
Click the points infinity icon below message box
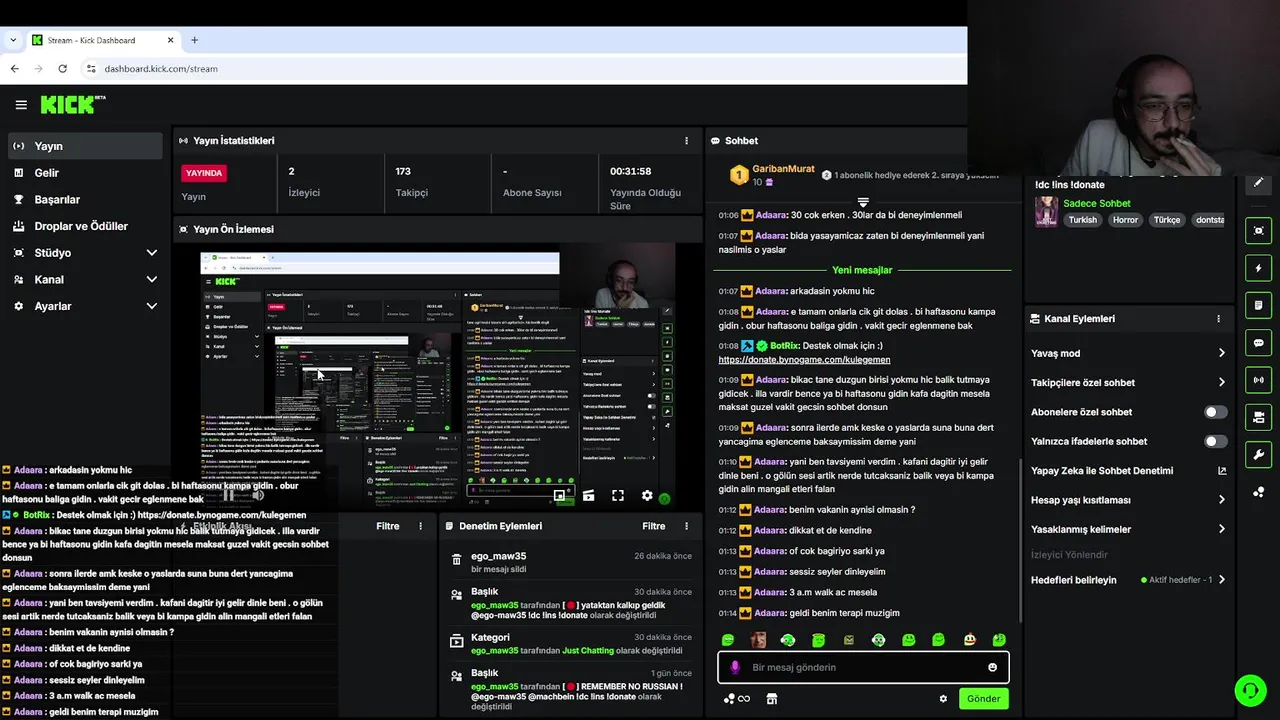[x=736, y=699]
